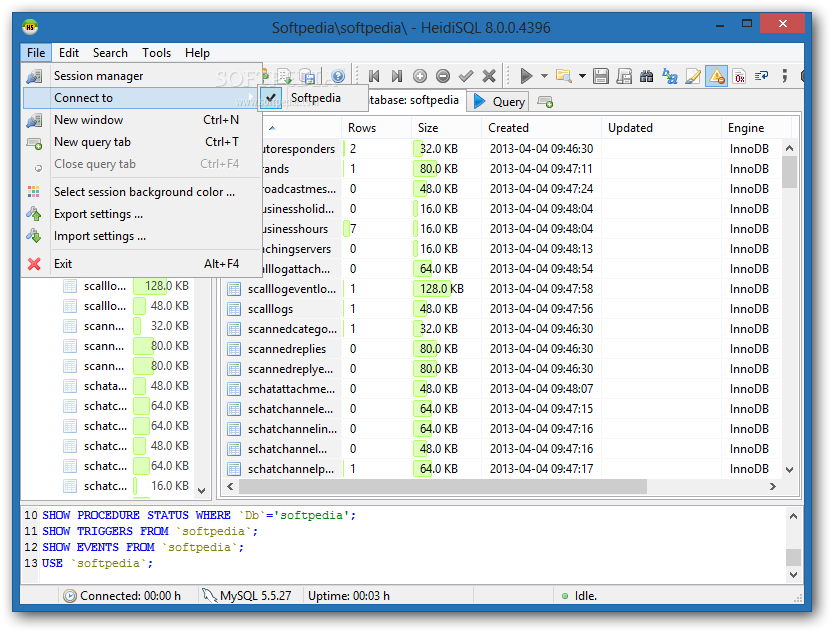Sort by the Engine column header
Image resolution: width=832 pixels, height=632 pixels.
[756, 128]
